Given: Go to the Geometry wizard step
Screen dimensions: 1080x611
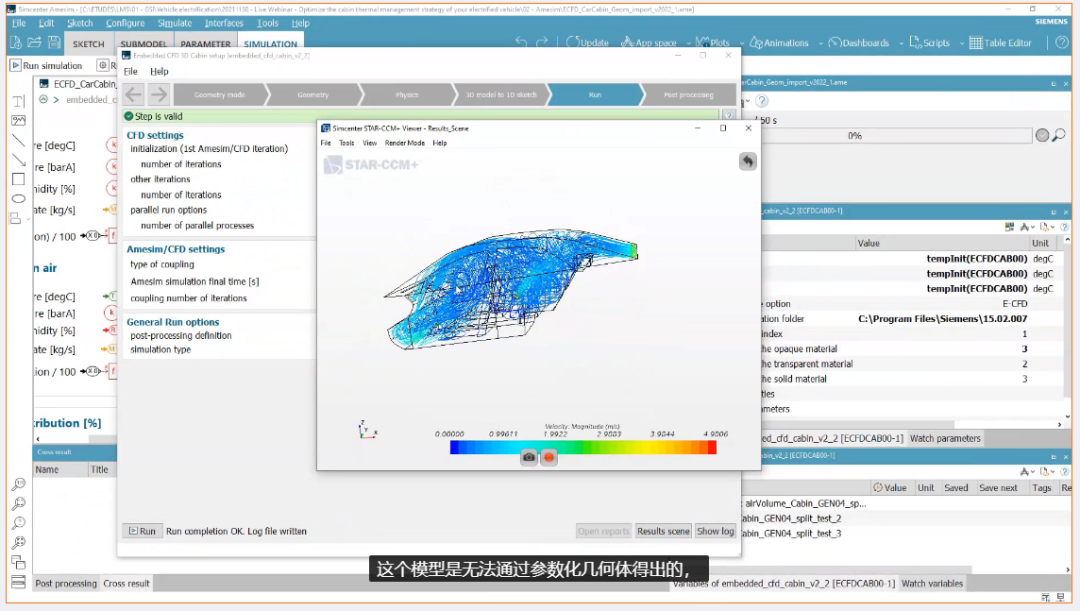Looking at the screenshot, I should click(313, 94).
